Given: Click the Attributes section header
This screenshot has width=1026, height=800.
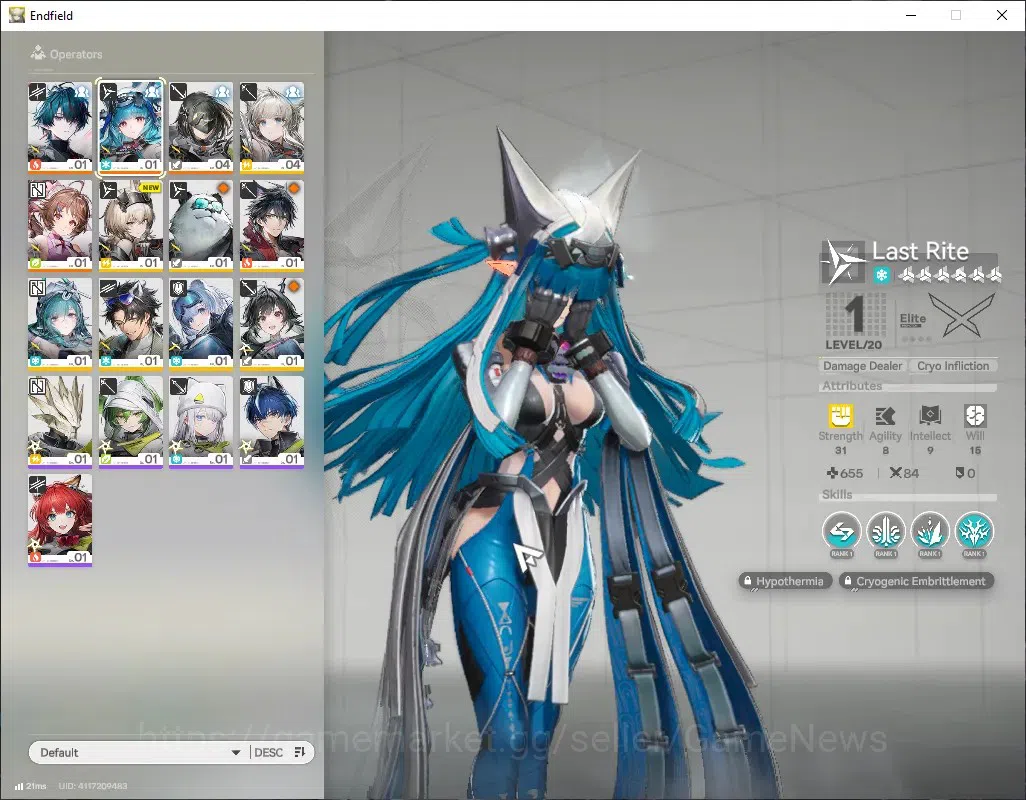Looking at the screenshot, I should point(852,386).
